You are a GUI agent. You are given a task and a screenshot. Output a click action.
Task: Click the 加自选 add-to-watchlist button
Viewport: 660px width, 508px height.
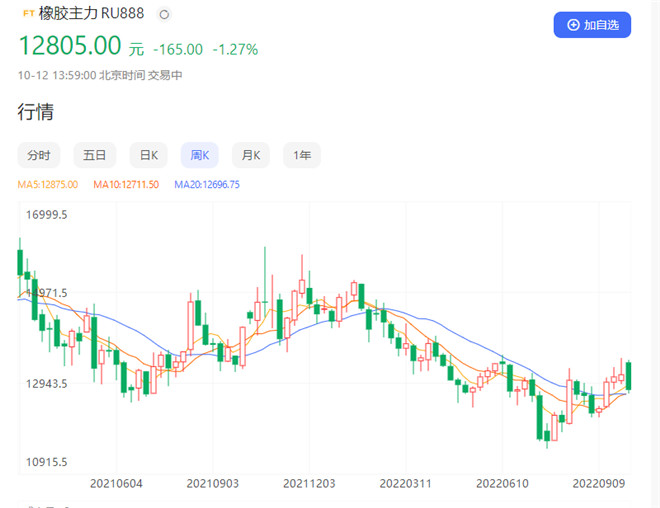point(592,25)
